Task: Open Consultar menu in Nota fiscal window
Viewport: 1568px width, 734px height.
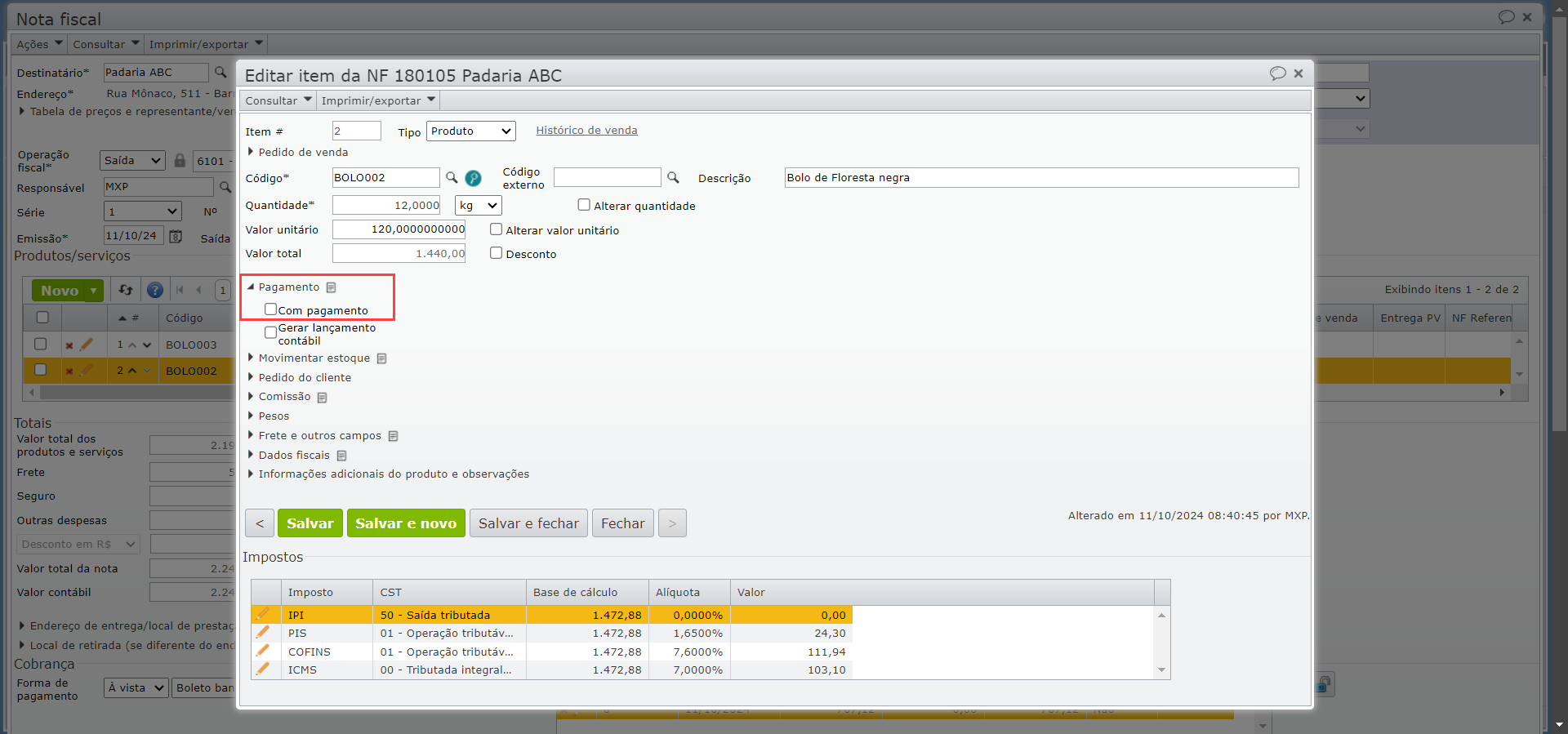Action: (106, 44)
